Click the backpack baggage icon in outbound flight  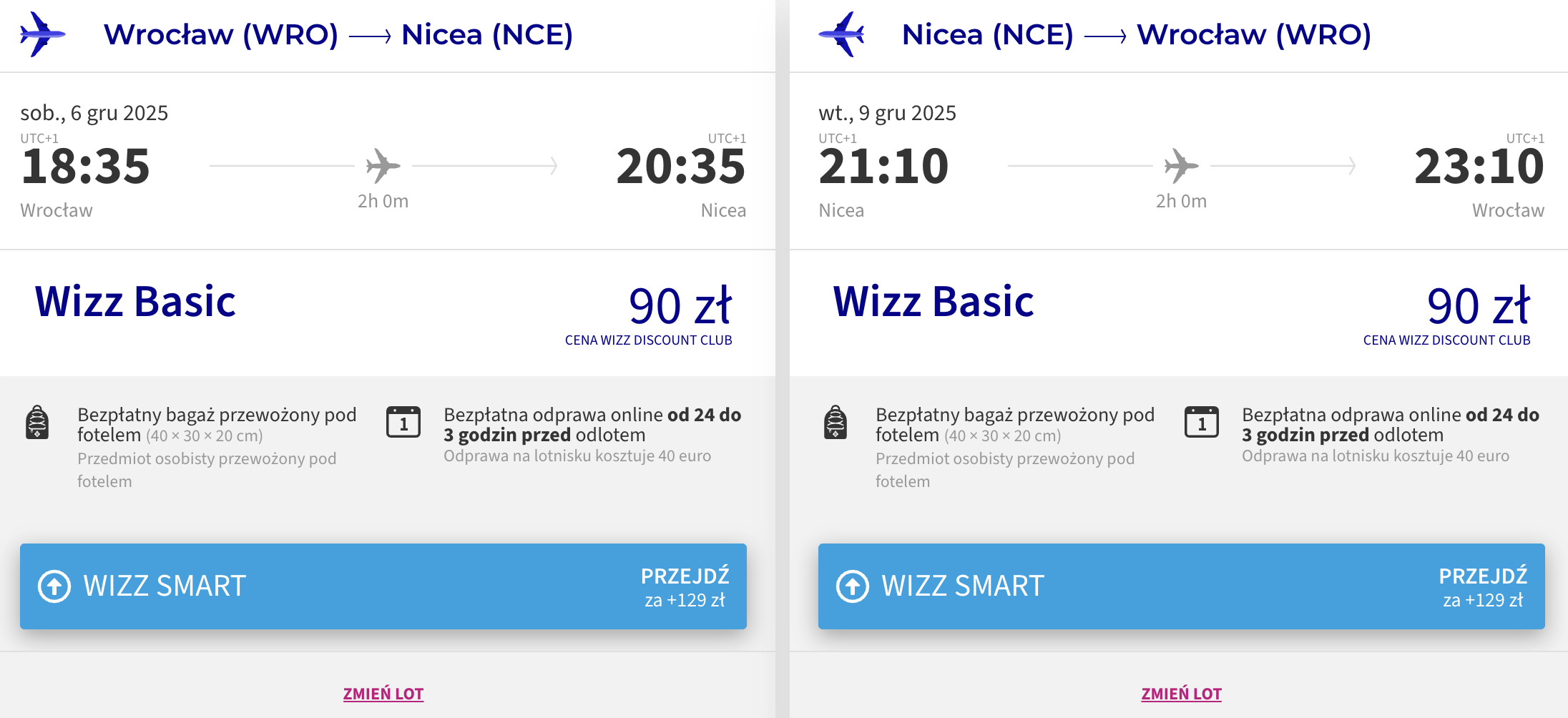click(37, 422)
